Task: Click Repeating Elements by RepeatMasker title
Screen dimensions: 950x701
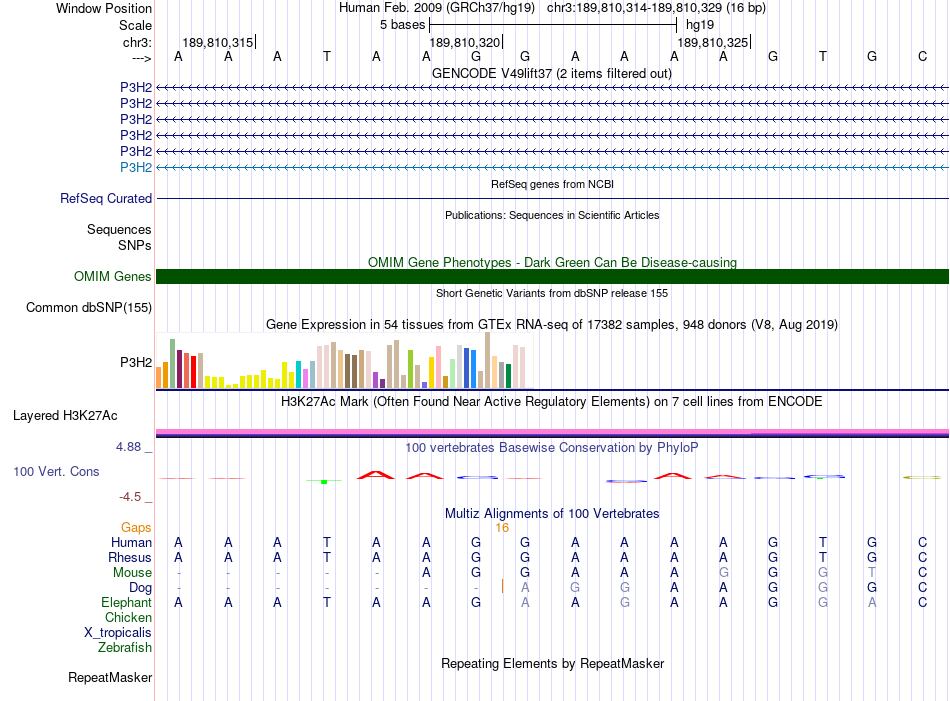Action: 552,663
